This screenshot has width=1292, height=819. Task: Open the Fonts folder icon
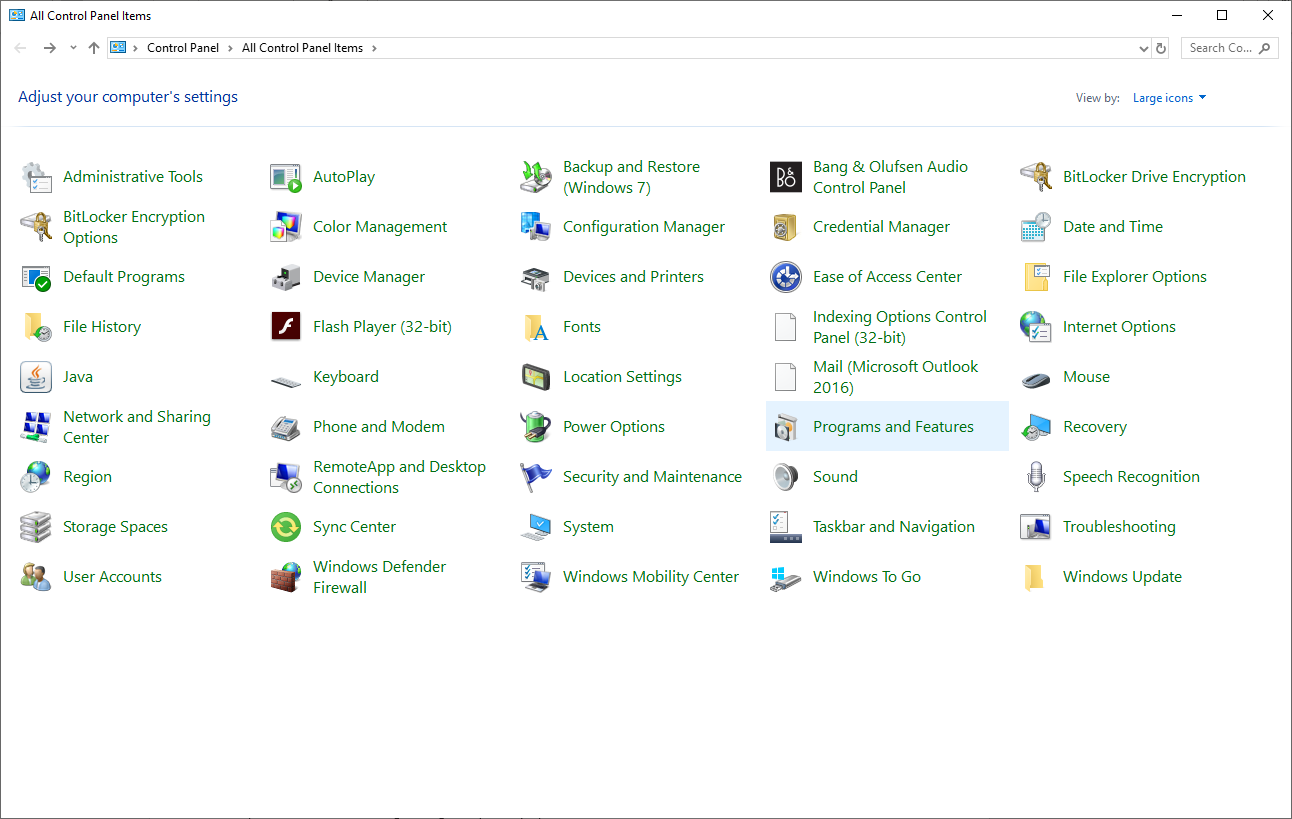(536, 327)
